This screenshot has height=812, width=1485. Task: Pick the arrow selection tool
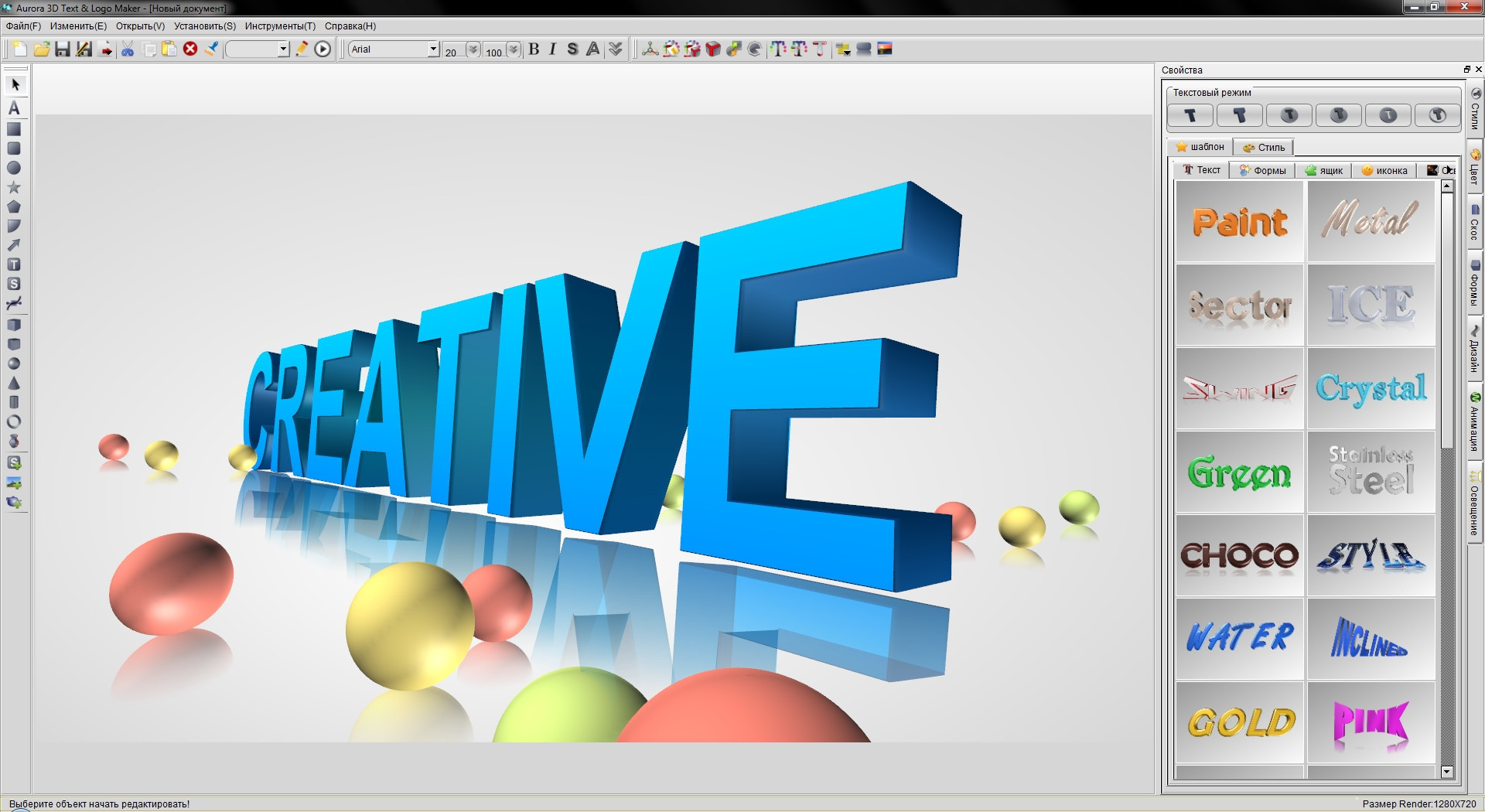[x=15, y=84]
